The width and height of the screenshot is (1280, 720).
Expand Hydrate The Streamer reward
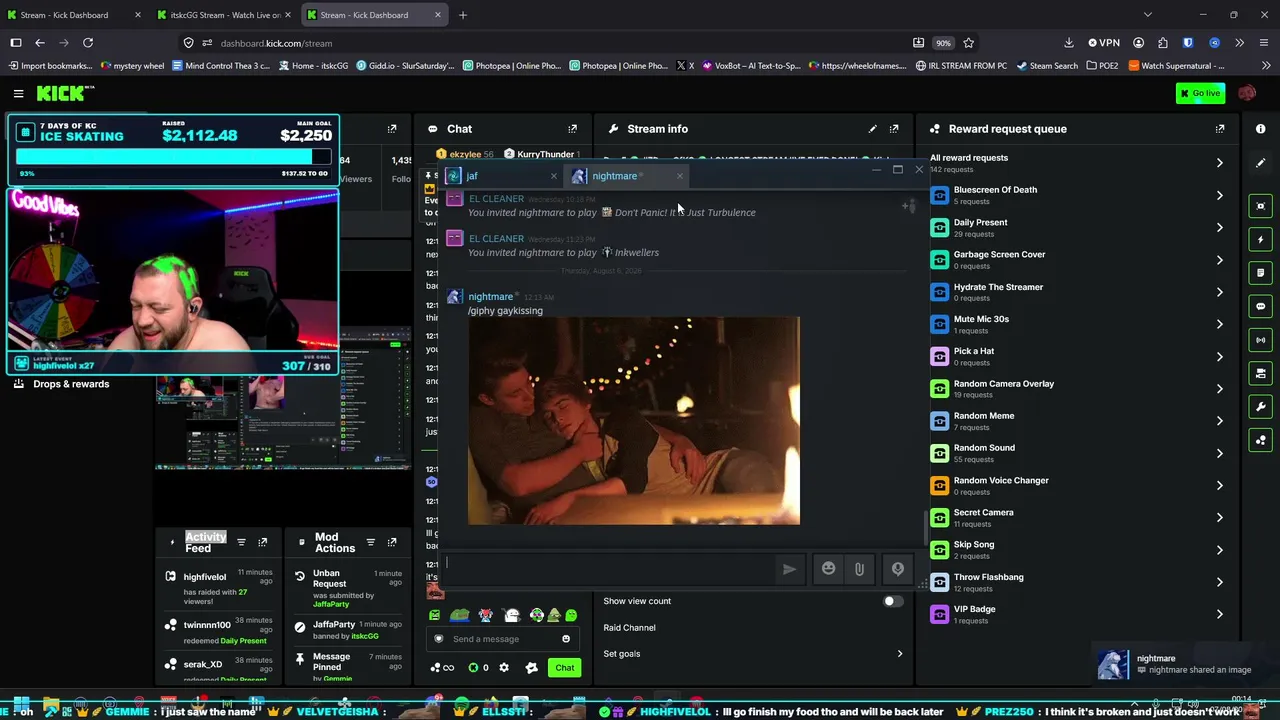(x=1219, y=292)
